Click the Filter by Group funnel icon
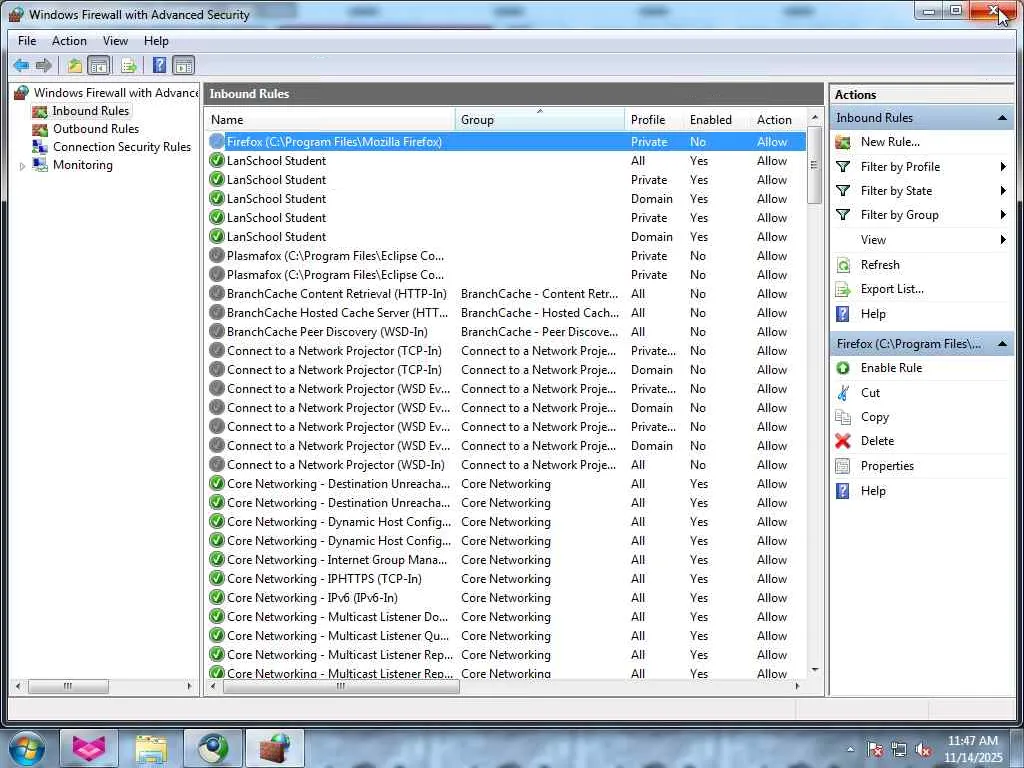 pyautogui.click(x=843, y=215)
